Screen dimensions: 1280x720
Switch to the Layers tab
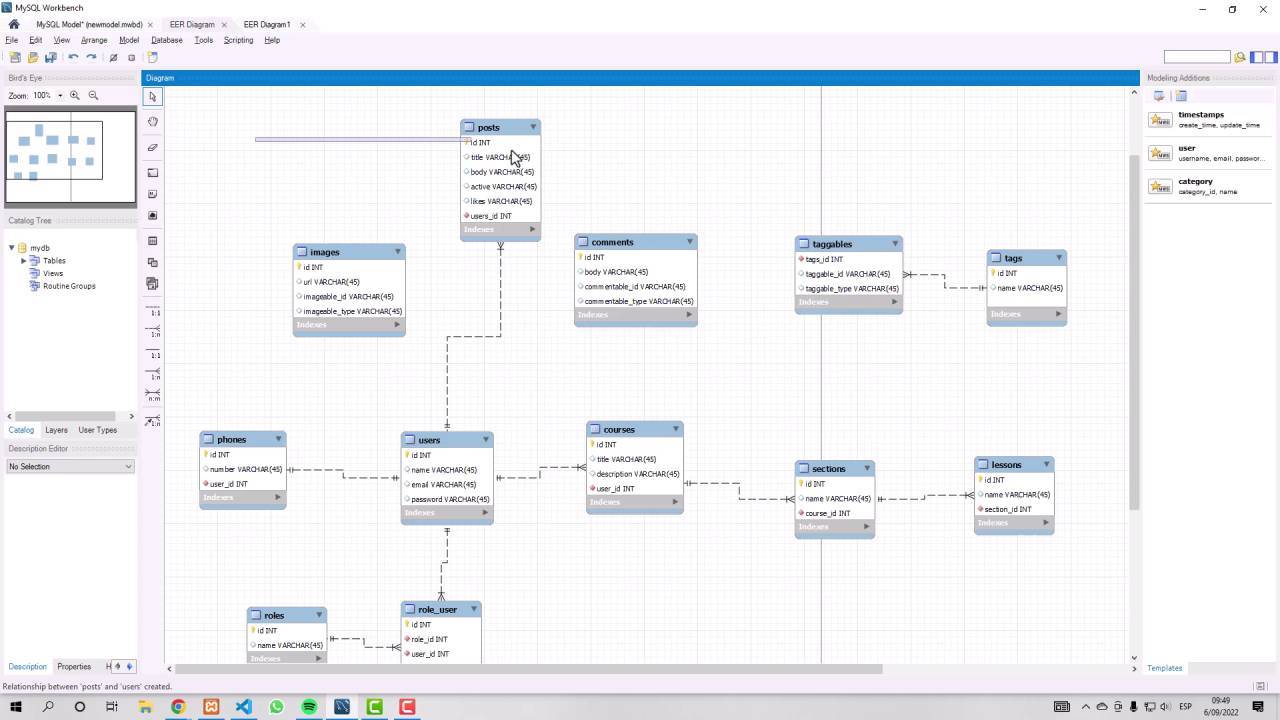click(56, 430)
